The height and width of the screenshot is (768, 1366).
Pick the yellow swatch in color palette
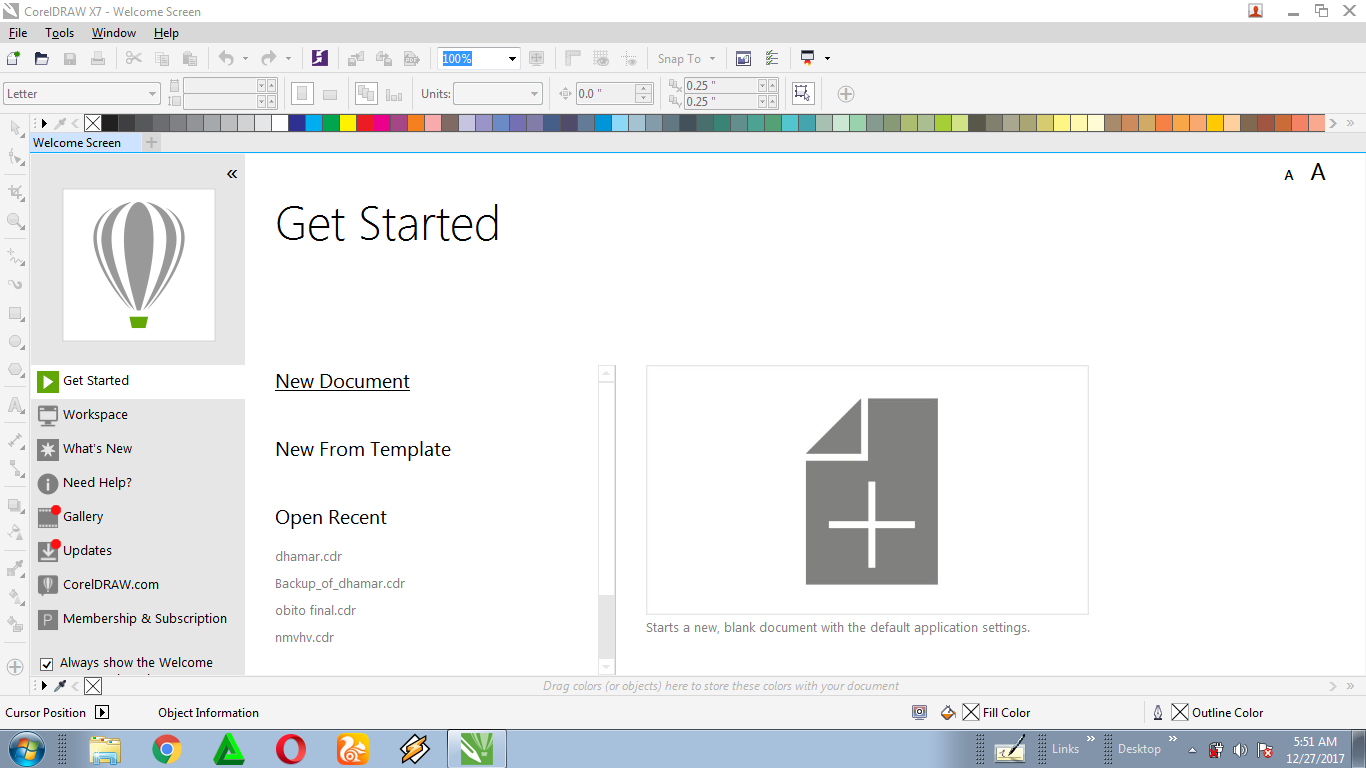tap(348, 123)
